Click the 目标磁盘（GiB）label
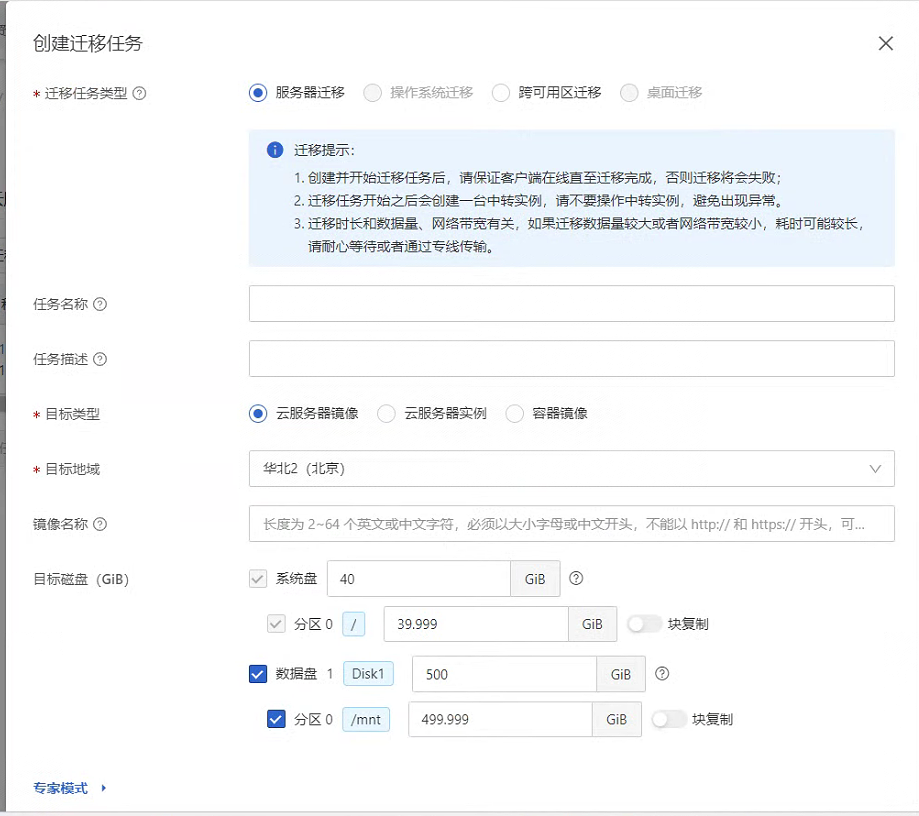This screenshot has width=919, height=816. [x=81, y=579]
